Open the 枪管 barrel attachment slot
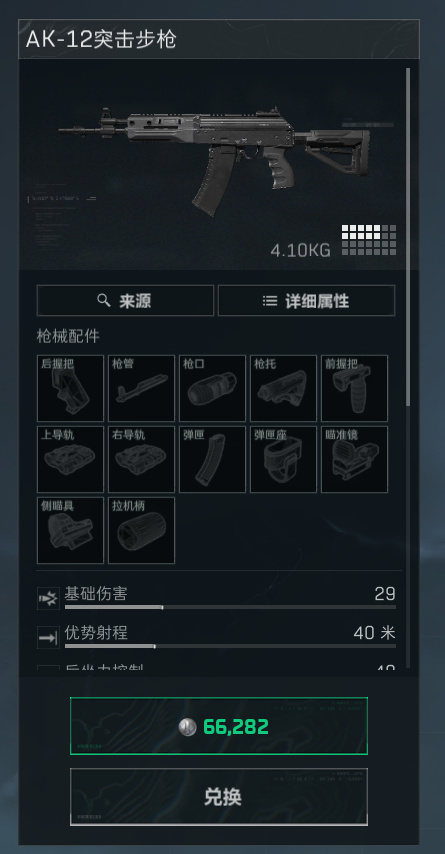 coord(142,388)
